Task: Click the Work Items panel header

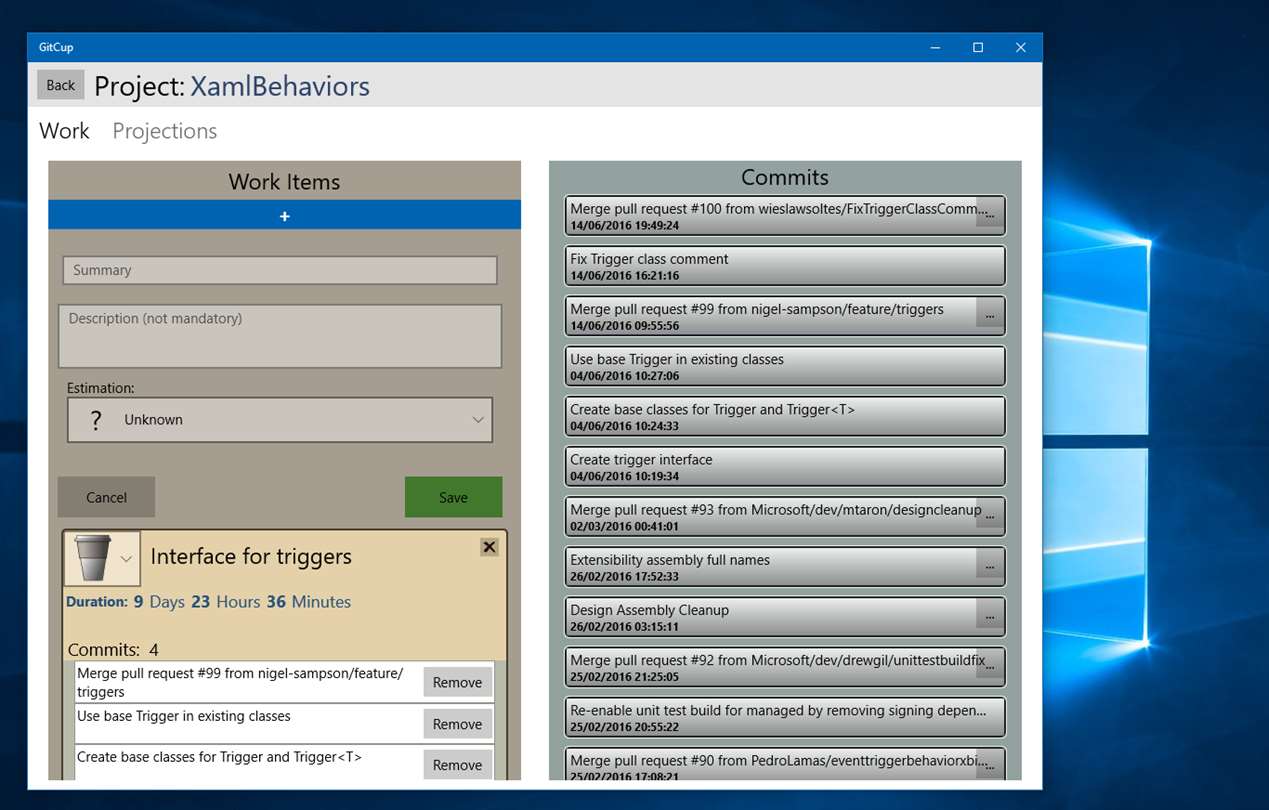Action: (x=284, y=182)
